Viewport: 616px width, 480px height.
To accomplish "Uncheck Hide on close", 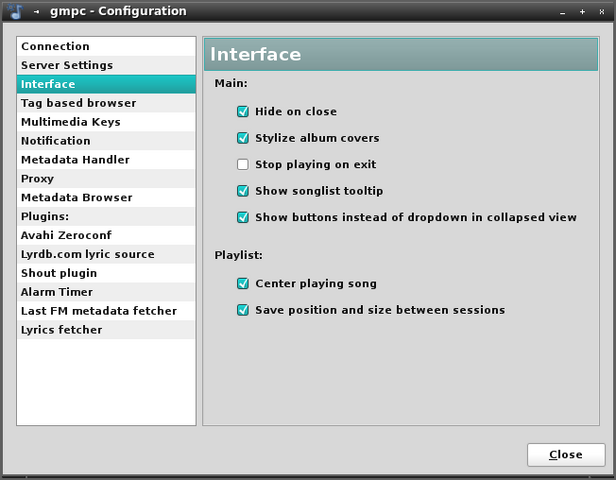I will 243,112.
